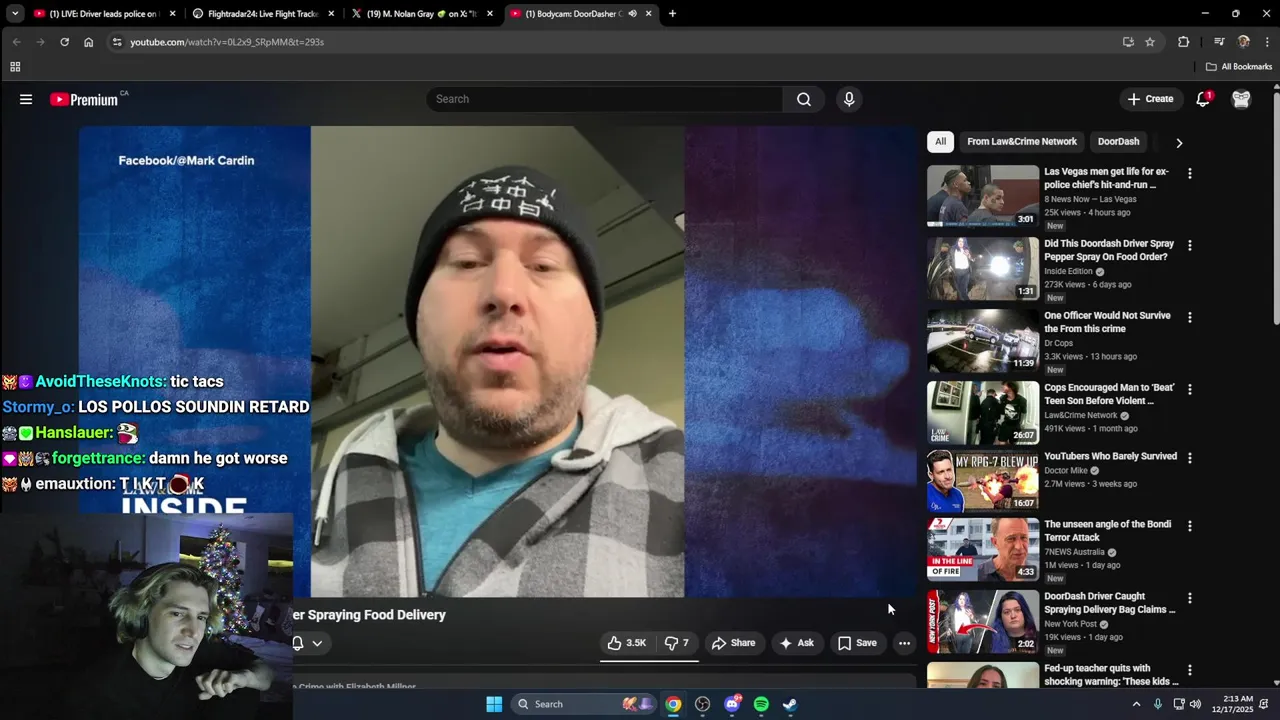Select the All filter chip

[940, 142]
